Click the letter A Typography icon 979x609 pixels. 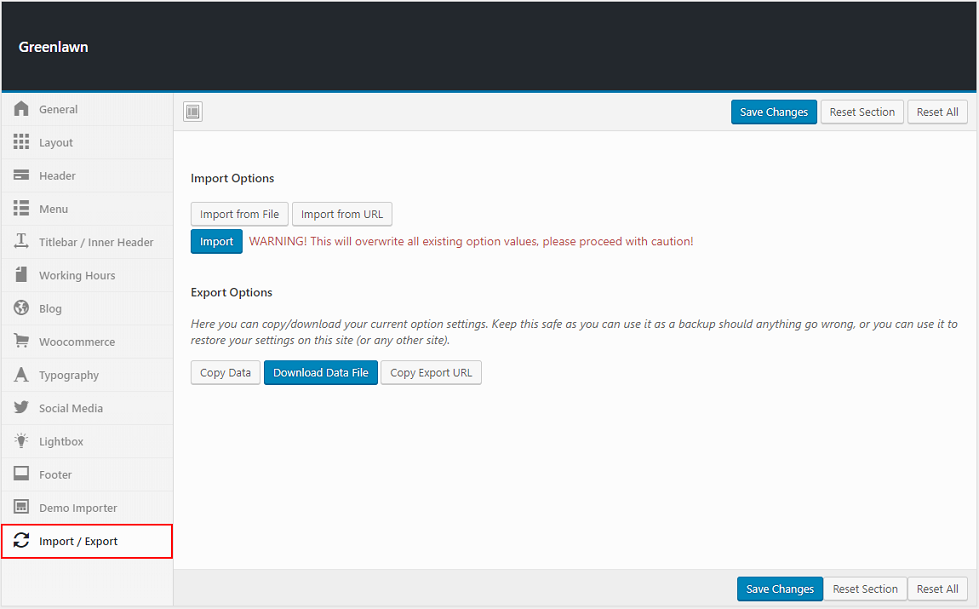click(x=21, y=375)
